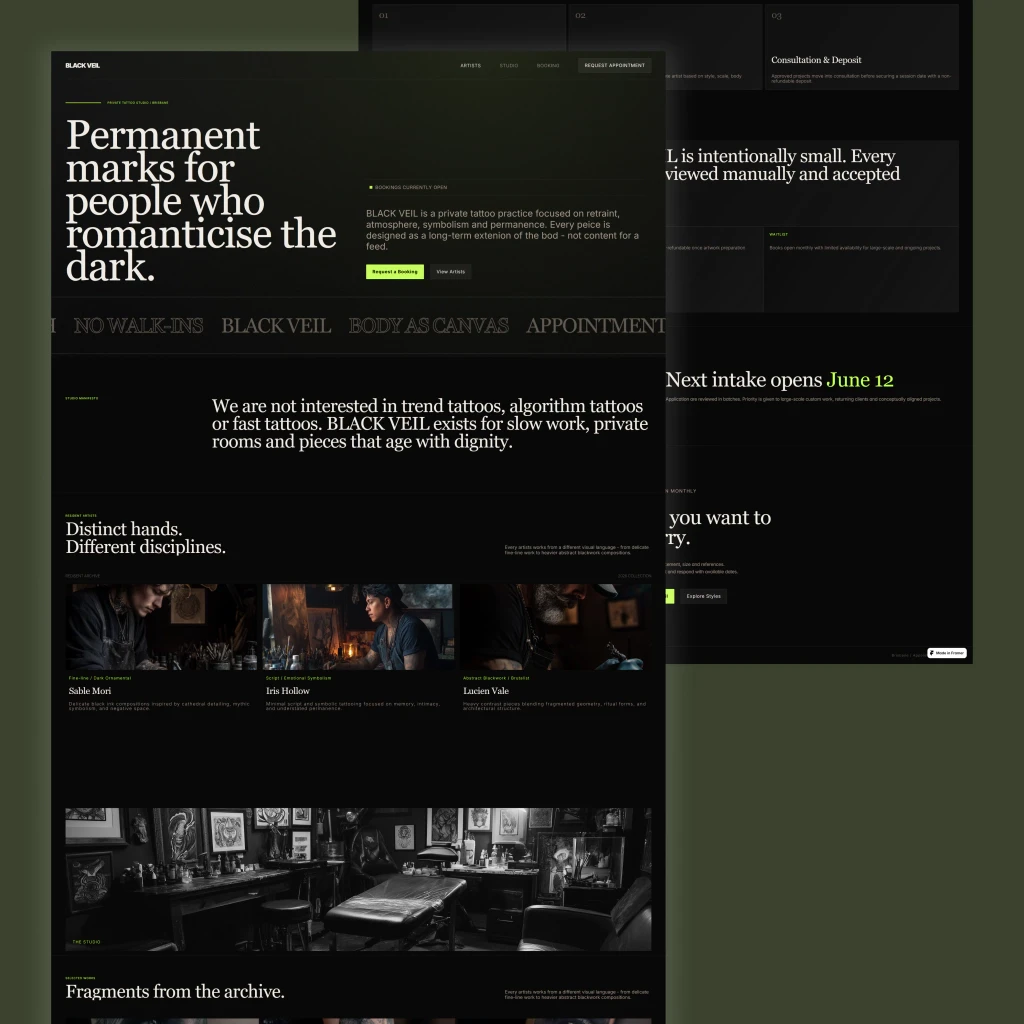
Task: Click the Consultation & Deposit card heading
Action: (x=816, y=60)
